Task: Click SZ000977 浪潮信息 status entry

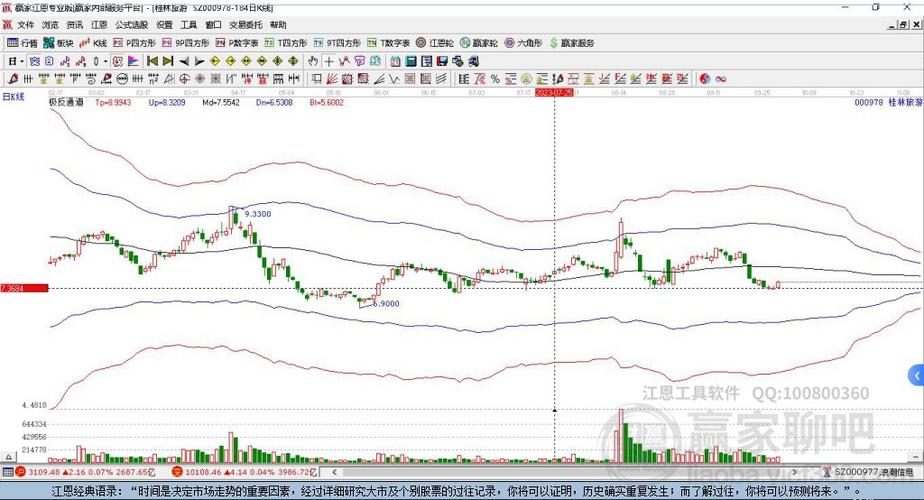Action: point(868,472)
